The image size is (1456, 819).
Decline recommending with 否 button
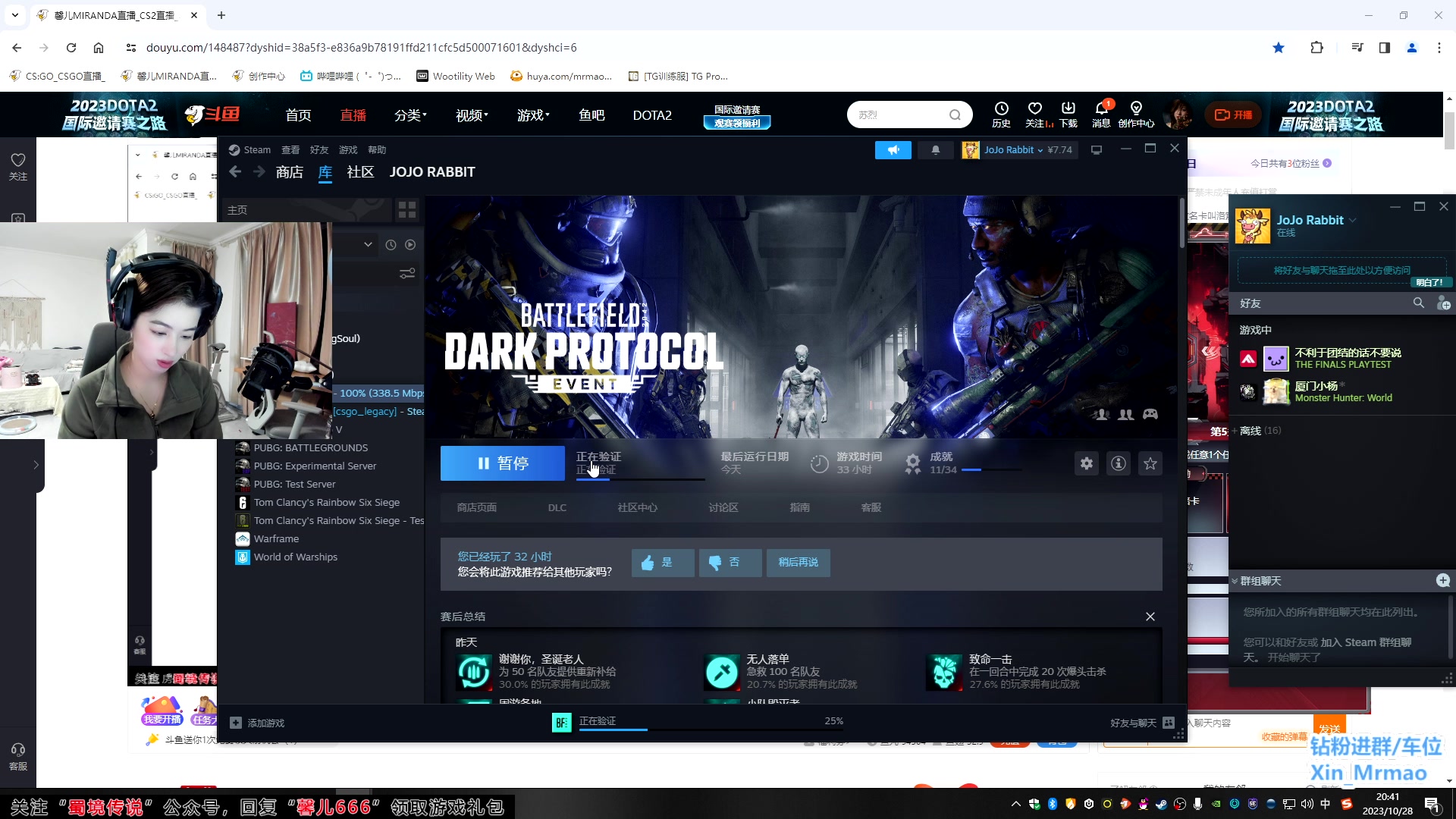point(730,563)
